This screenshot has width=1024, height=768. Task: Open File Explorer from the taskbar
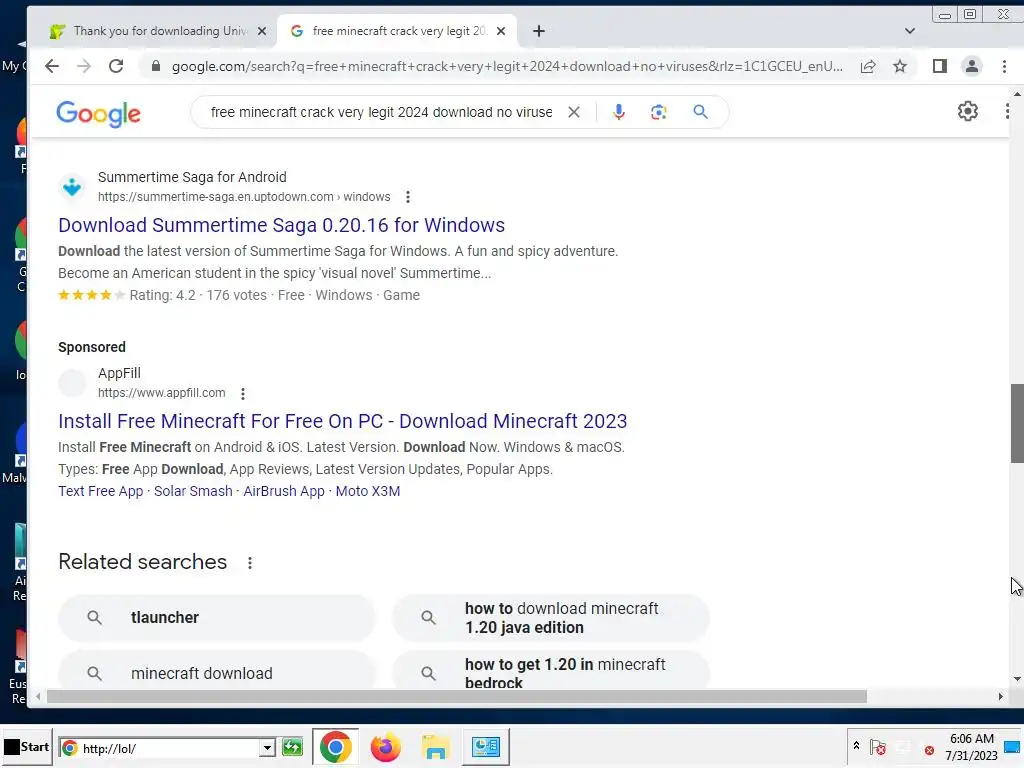[x=436, y=747]
